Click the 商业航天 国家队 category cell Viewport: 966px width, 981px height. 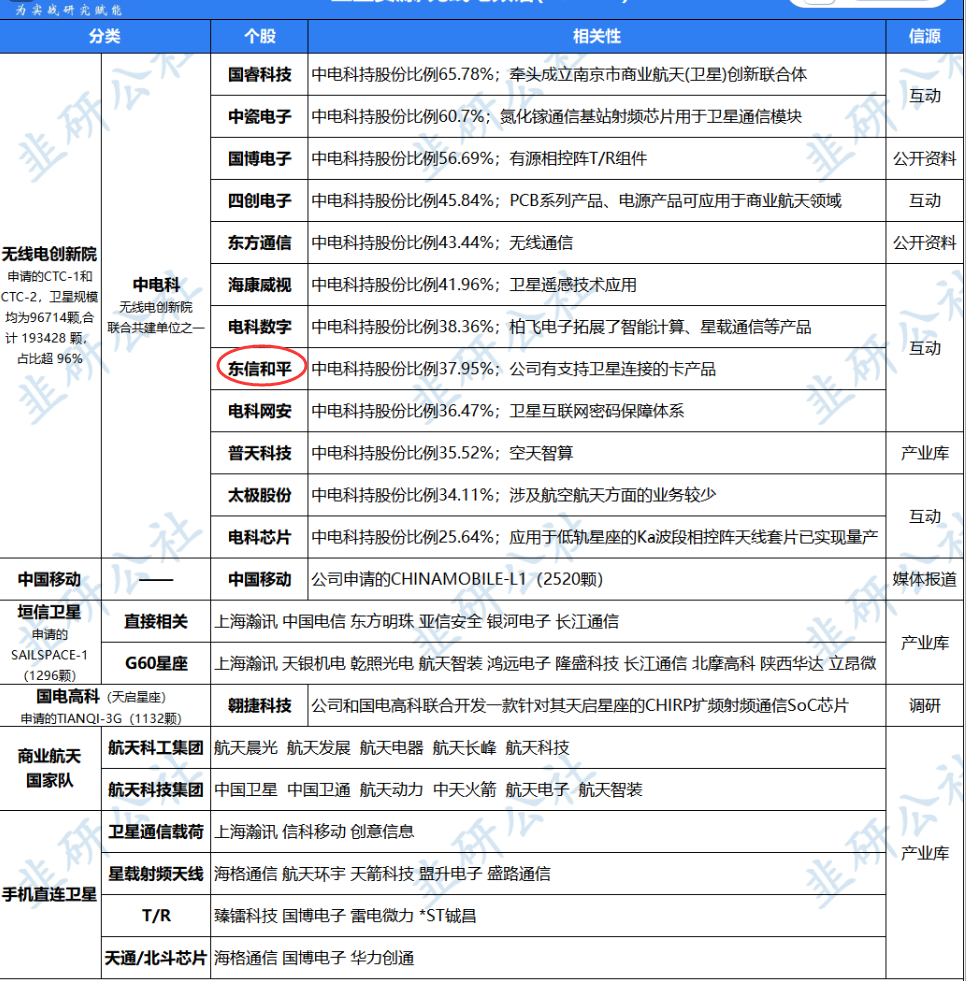(50, 768)
